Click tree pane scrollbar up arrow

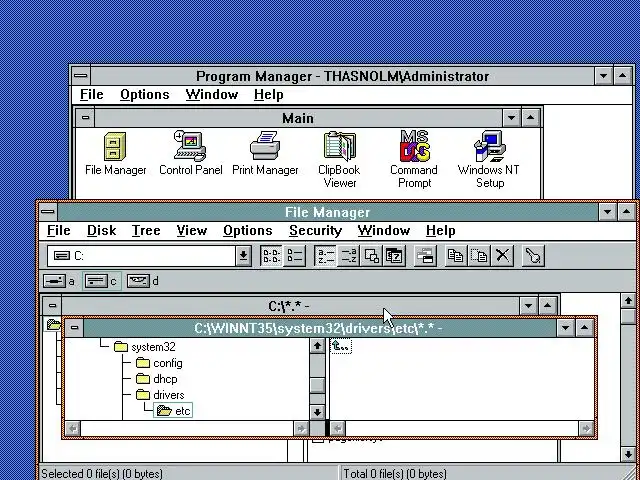pos(318,346)
